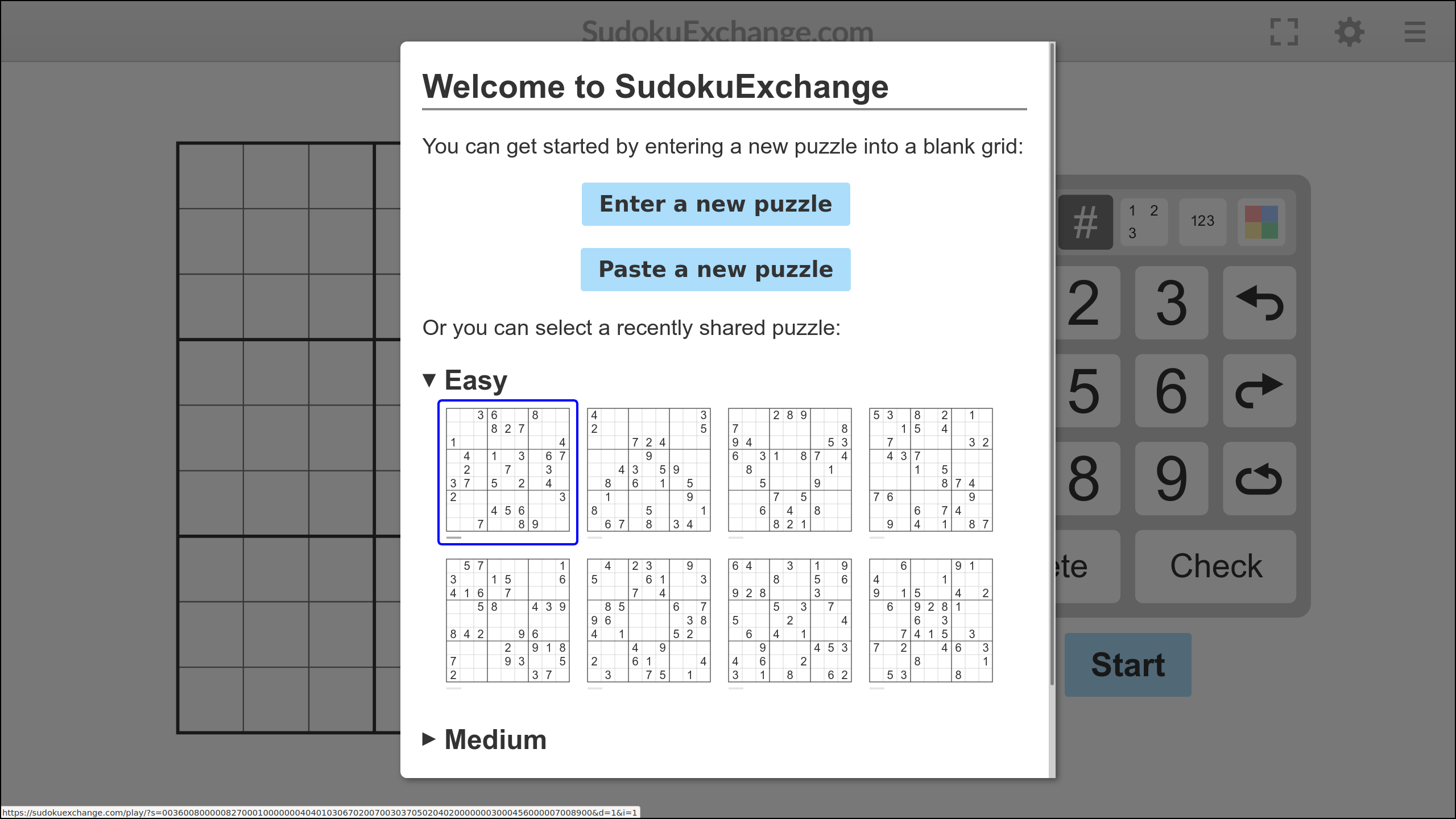Image resolution: width=1456 pixels, height=819 pixels.
Task: Click the Easy section disclosure triangle
Action: [429, 380]
